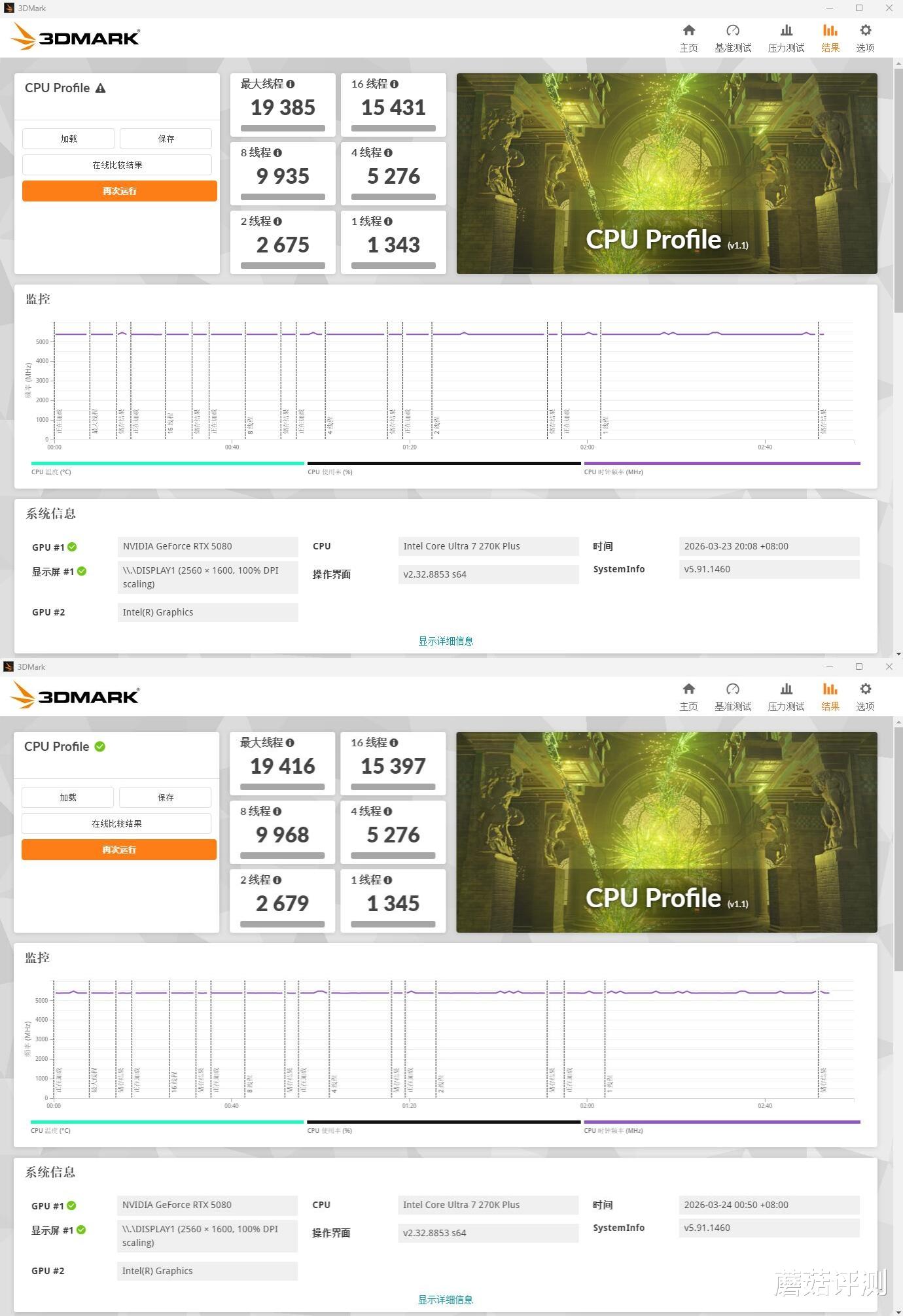Click the 16 线程 info icon above score 15 431
903x1316 pixels.
394,84
